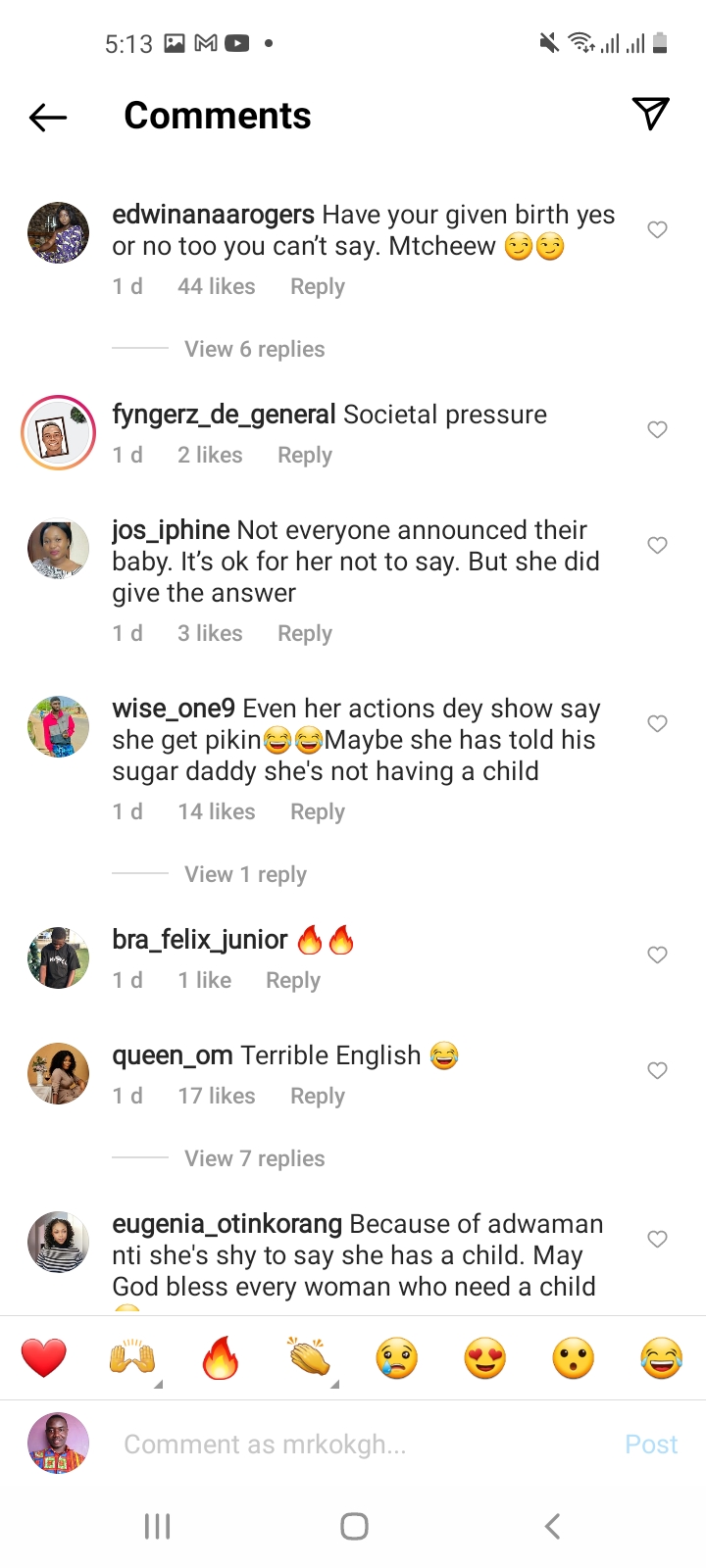Expand View 6 replies under edwinanaarogers
The width and height of the screenshot is (706, 1568).
[255, 349]
